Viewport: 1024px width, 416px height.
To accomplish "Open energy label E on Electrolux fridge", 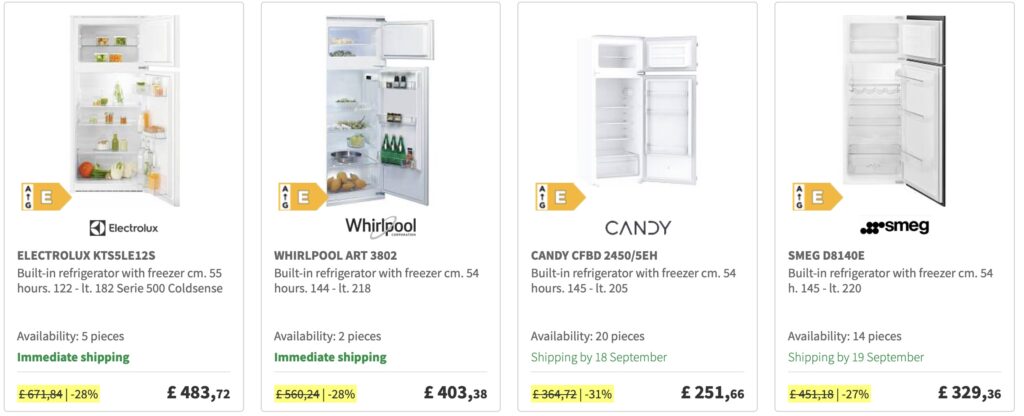I will pyautogui.click(x=46, y=197).
